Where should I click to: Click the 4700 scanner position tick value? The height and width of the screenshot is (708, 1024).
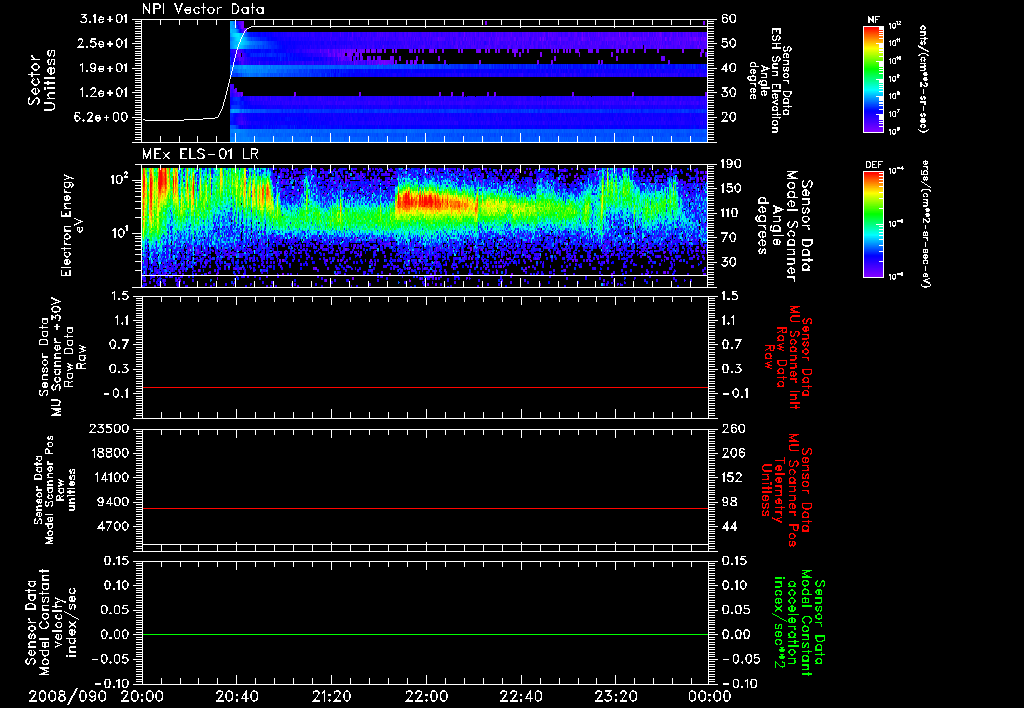pyautogui.click(x=112, y=526)
